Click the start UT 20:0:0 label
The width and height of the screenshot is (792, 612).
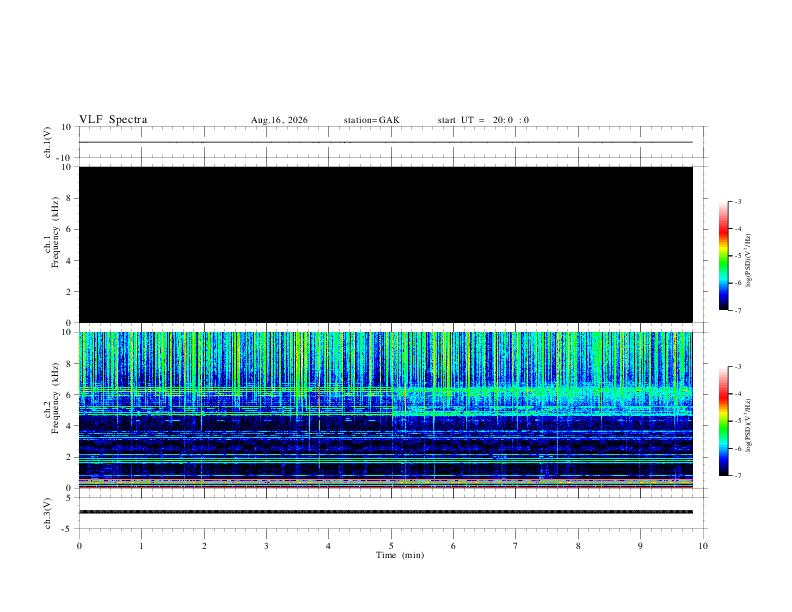click(x=483, y=120)
